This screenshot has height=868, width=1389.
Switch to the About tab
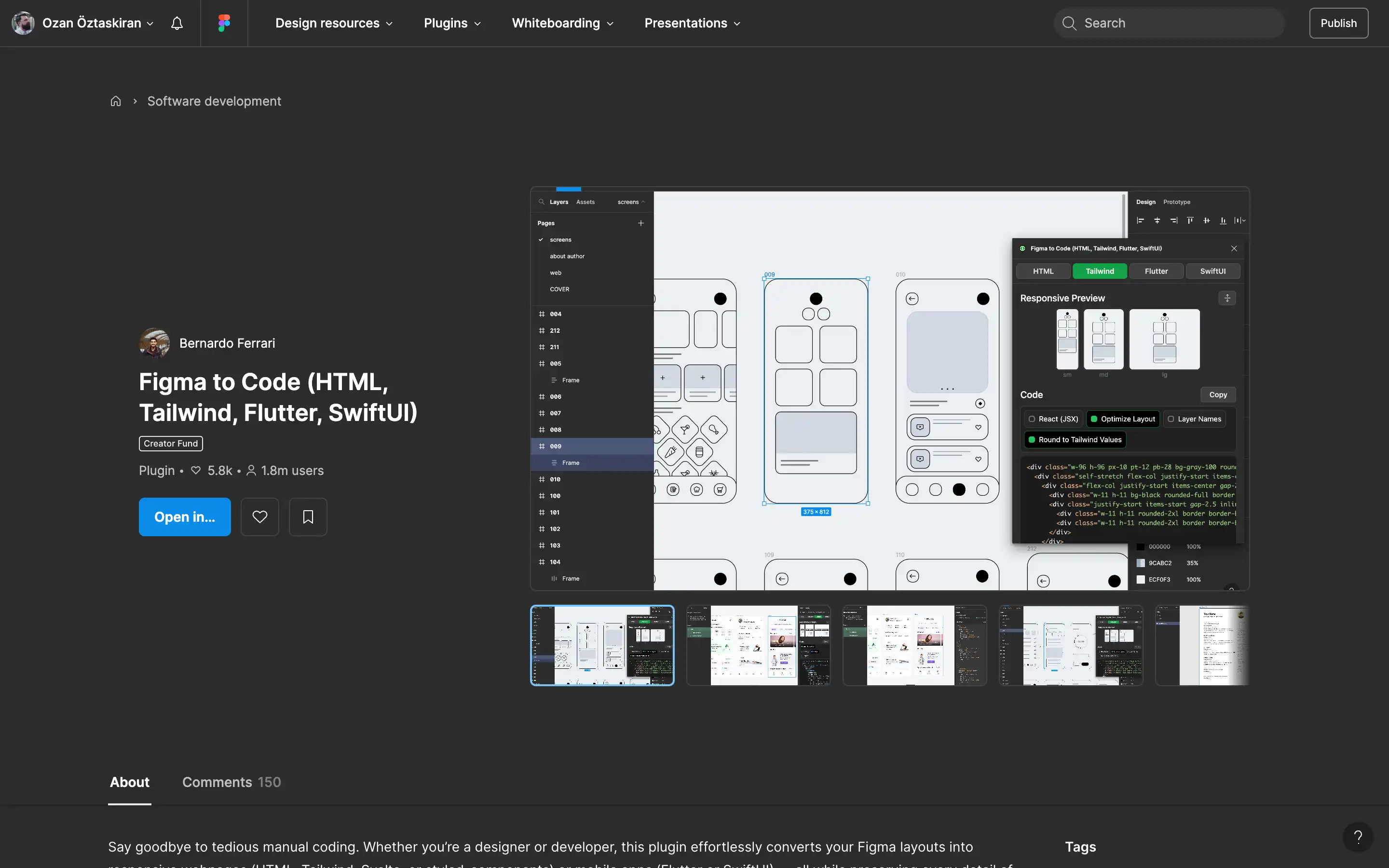[x=130, y=783]
